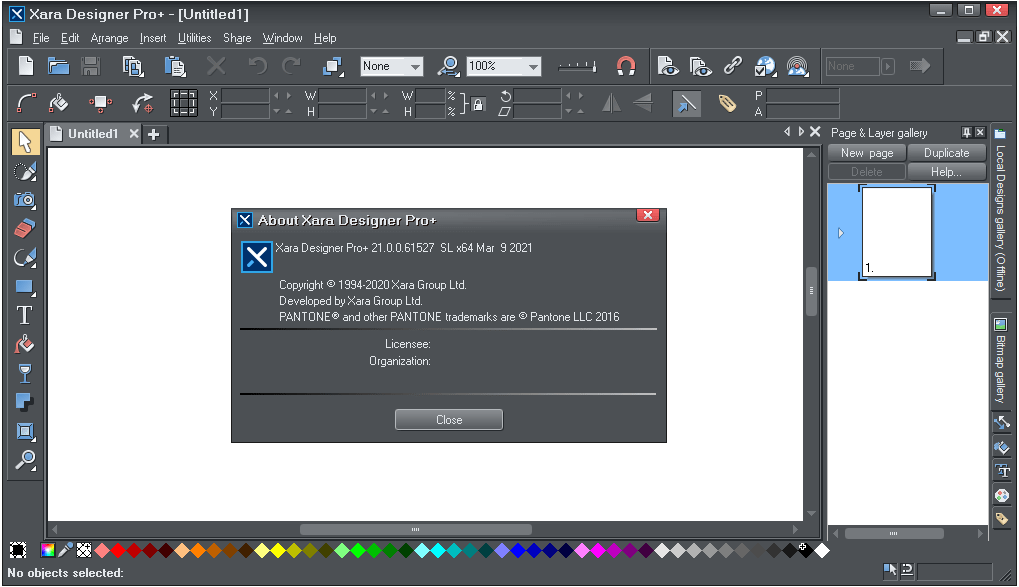This screenshot has width=1019, height=587.
Task: Click the zoom to previous magnifier icon
Action: point(448,66)
